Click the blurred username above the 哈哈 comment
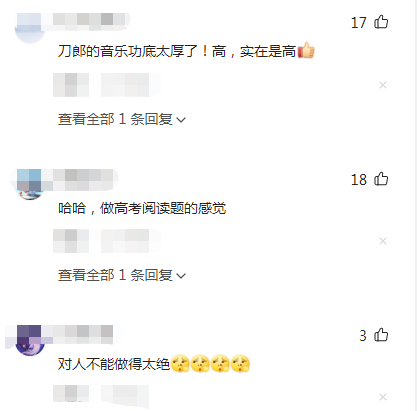The width and height of the screenshot is (417, 411). coord(82,176)
